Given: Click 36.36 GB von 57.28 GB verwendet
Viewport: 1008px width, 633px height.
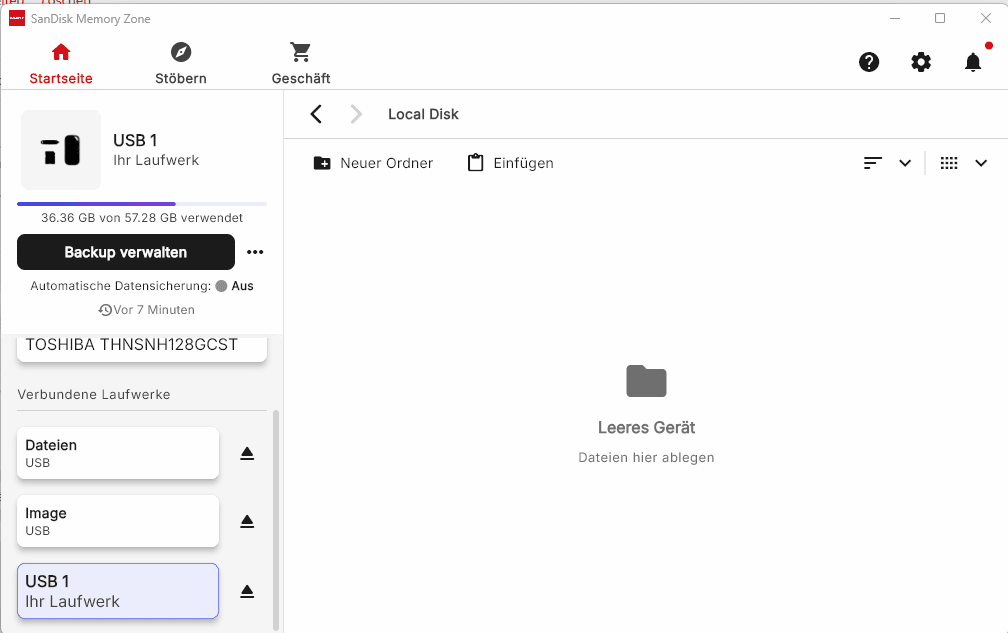Looking at the screenshot, I should (x=142, y=218).
